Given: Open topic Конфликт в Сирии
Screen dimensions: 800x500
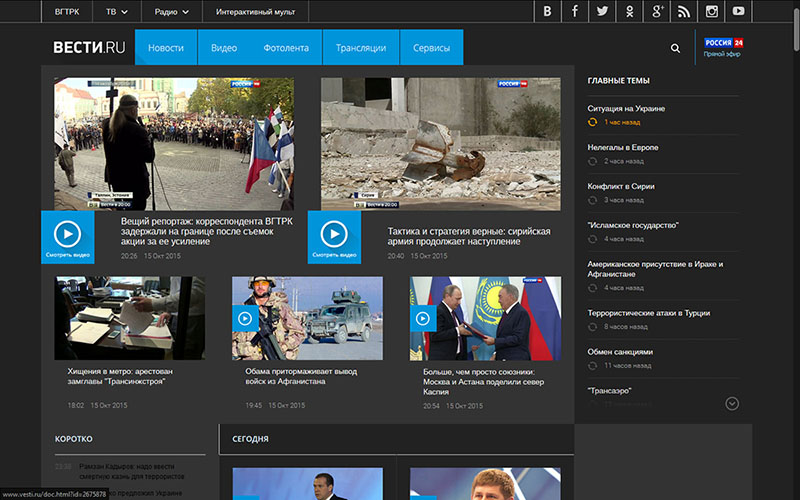Looking at the screenshot, I should [621, 186].
